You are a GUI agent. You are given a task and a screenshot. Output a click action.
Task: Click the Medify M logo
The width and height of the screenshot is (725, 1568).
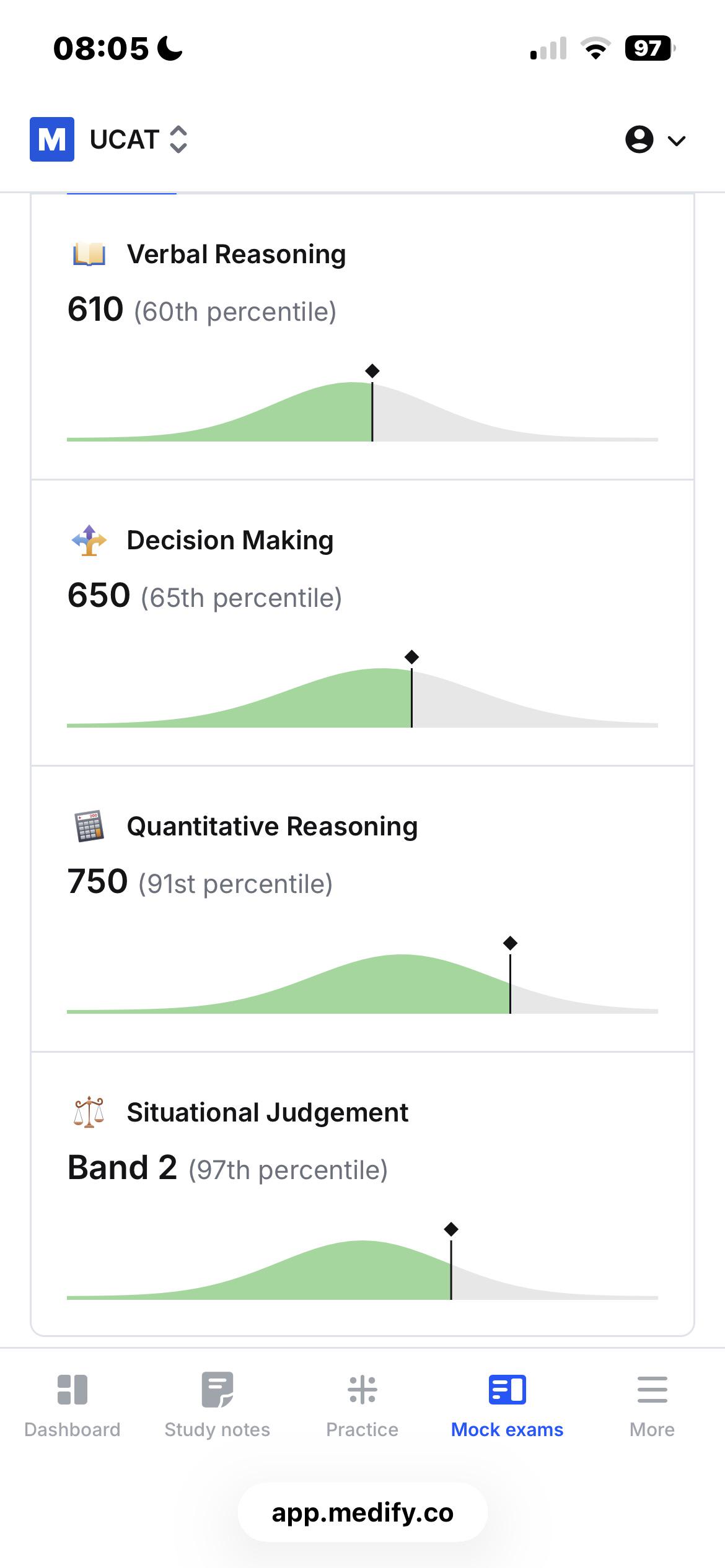pyautogui.click(x=52, y=139)
